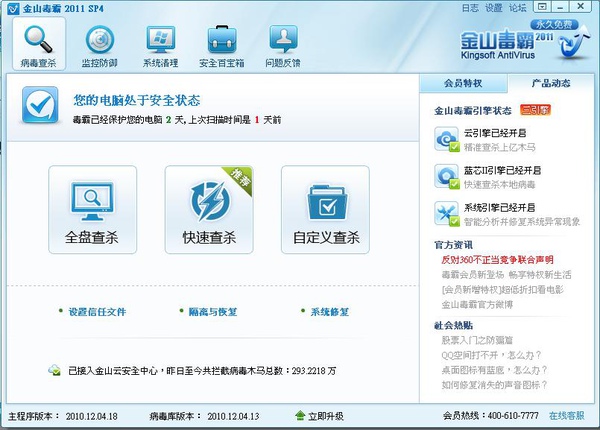
Task: Click the blue checkmark security status icon
Action: coord(40,105)
